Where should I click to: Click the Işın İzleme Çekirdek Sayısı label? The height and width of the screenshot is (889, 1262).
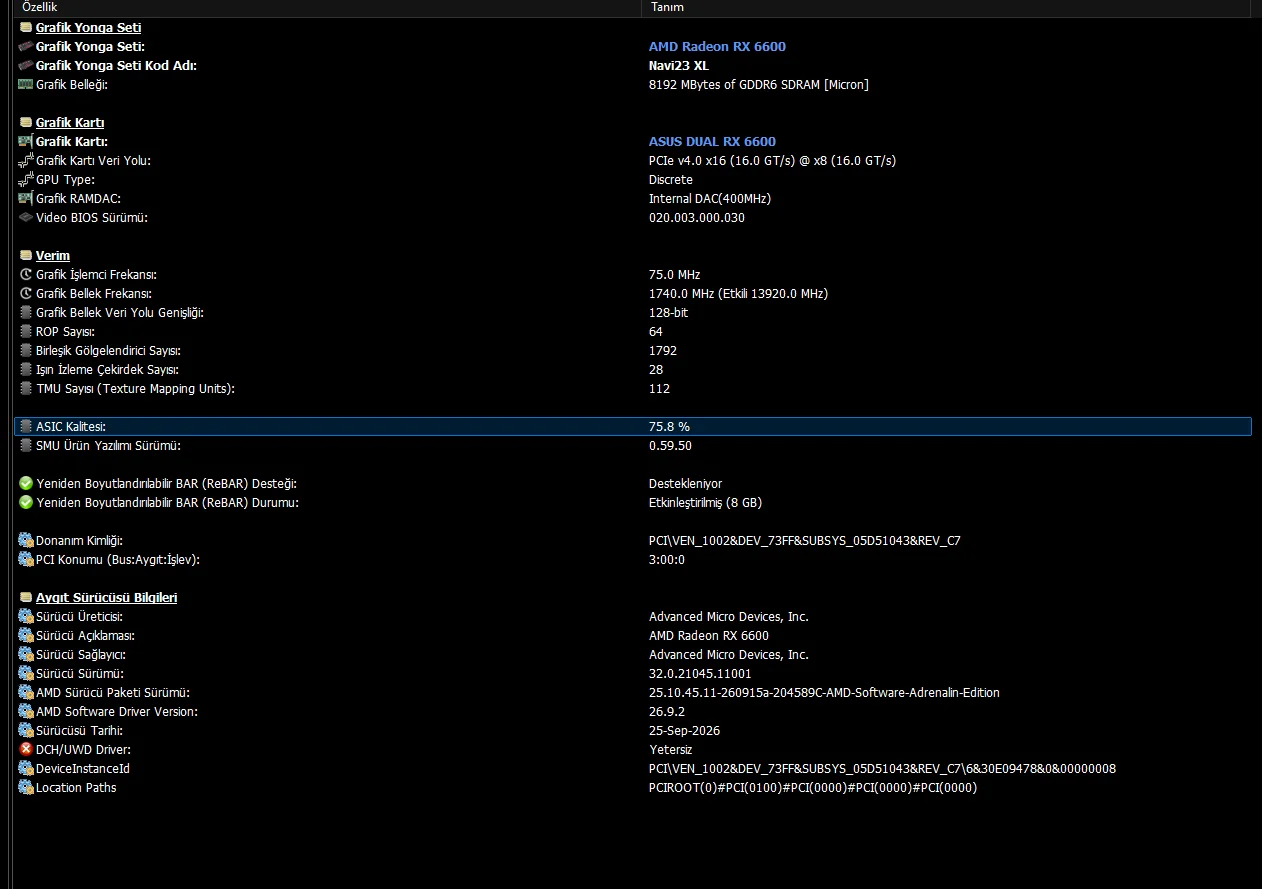107,370
